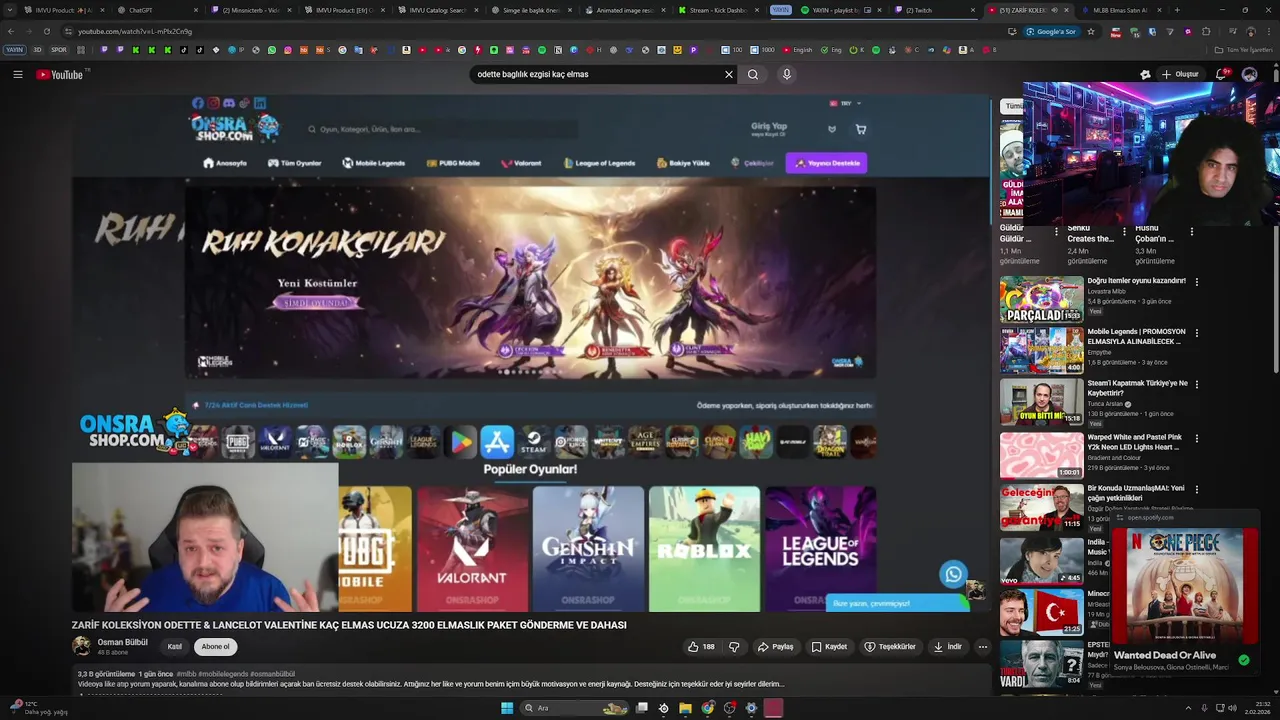Open 'Mobile Legends | PROMOSYON ELMASIYLA' video thumbnail
The width and height of the screenshot is (1280, 720).
[x=1041, y=350]
